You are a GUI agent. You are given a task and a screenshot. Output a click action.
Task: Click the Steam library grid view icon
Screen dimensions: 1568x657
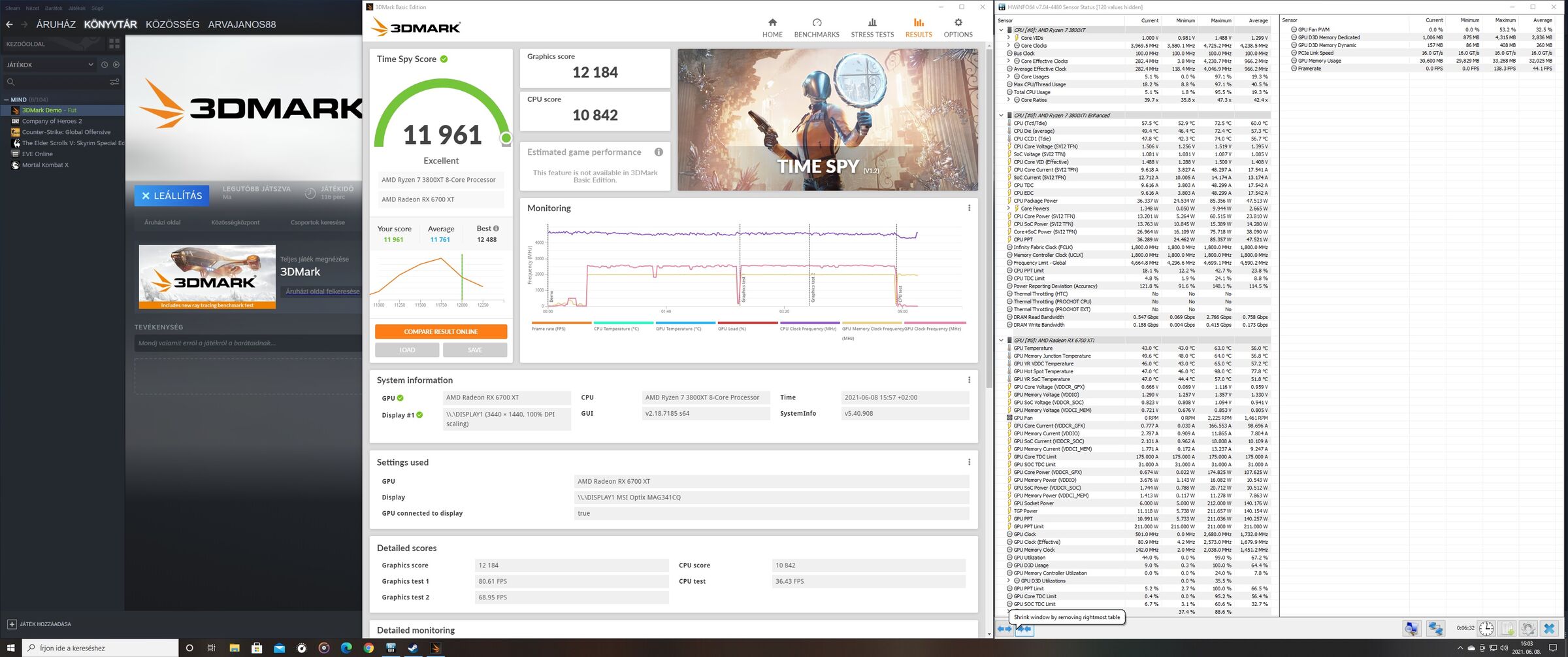[114, 44]
